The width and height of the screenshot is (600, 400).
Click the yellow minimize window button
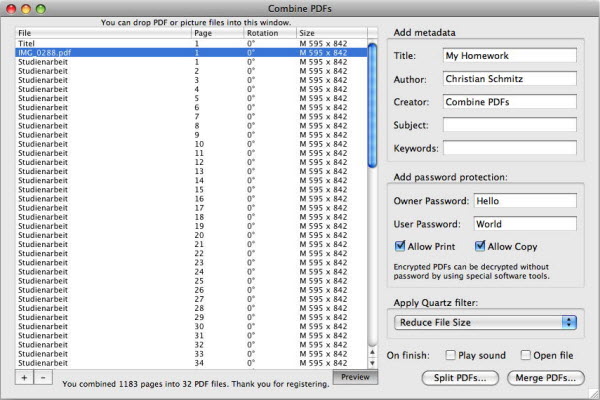26,9
